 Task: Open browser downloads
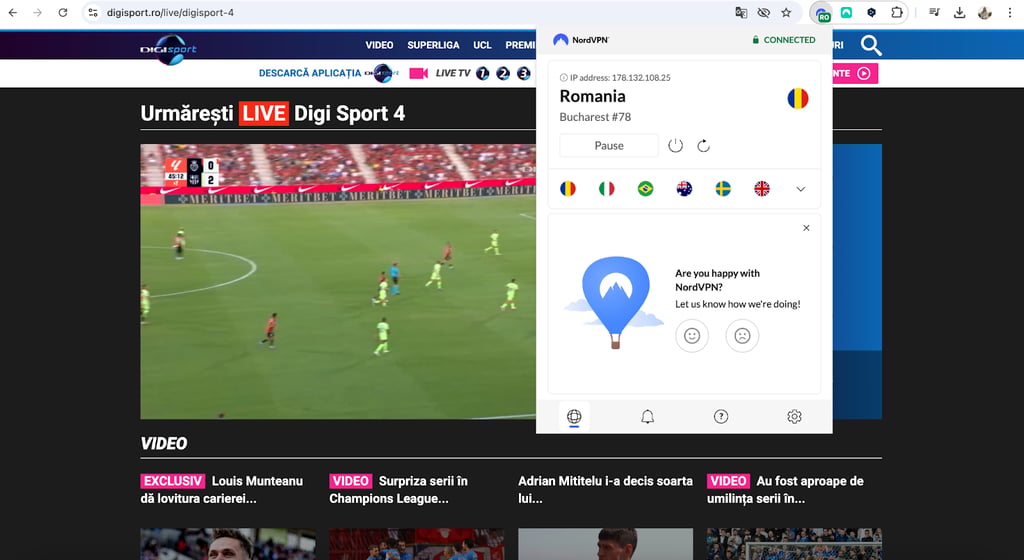click(959, 12)
